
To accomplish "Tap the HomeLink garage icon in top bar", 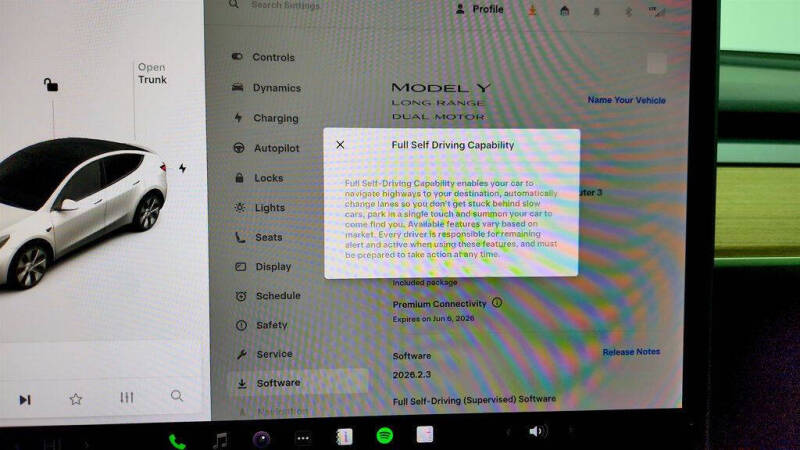I will click(x=564, y=11).
